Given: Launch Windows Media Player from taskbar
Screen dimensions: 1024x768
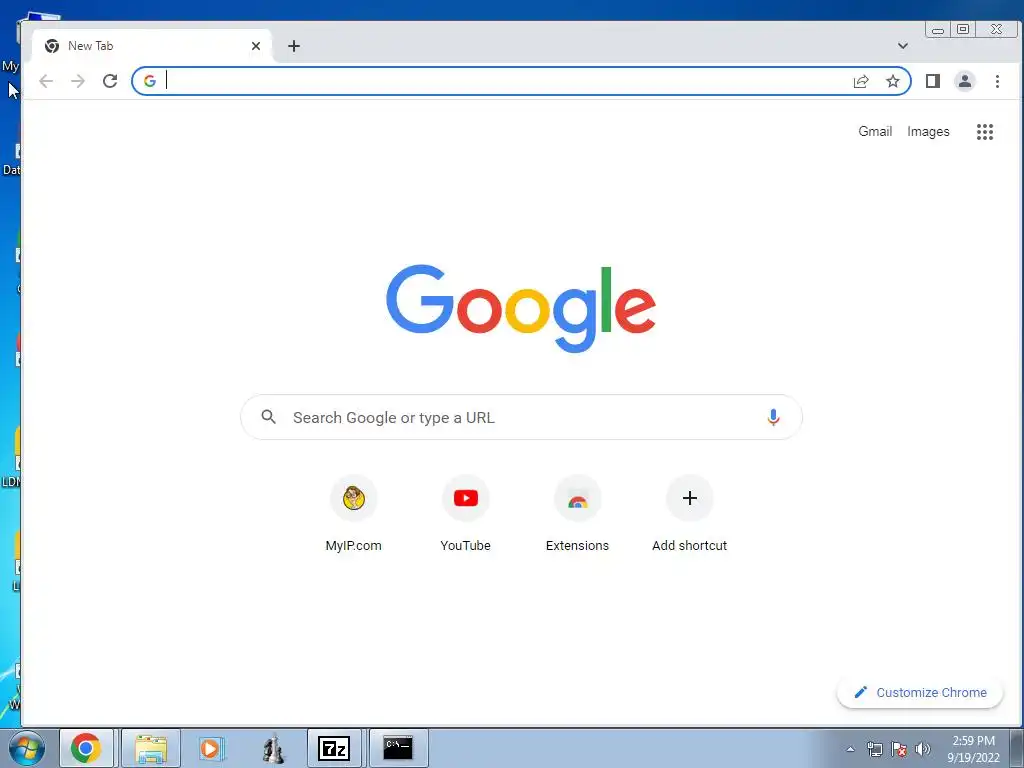Looking at the screenshot, I should point(211,748).
